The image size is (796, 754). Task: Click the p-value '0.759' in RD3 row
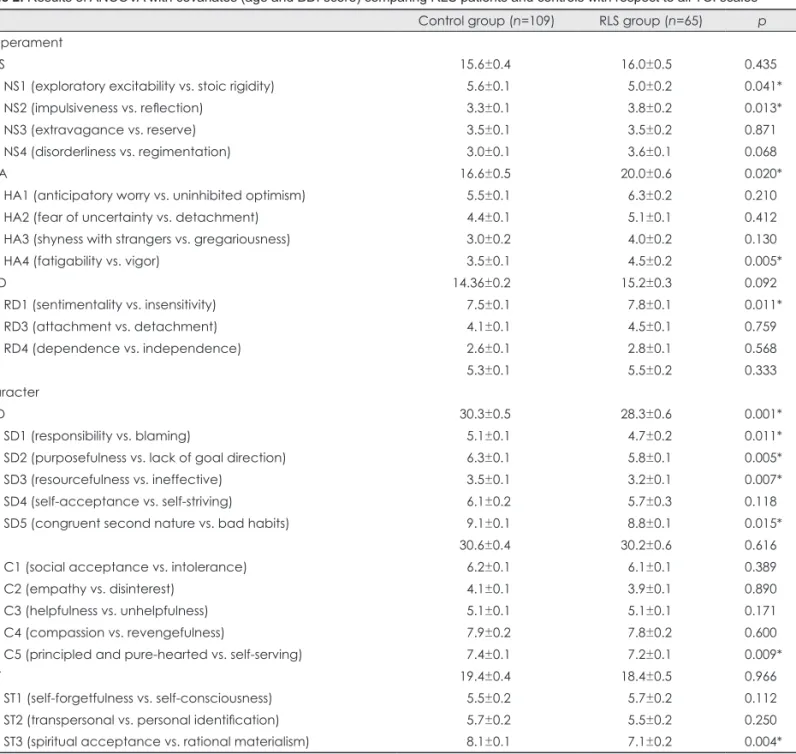(760, 326)
